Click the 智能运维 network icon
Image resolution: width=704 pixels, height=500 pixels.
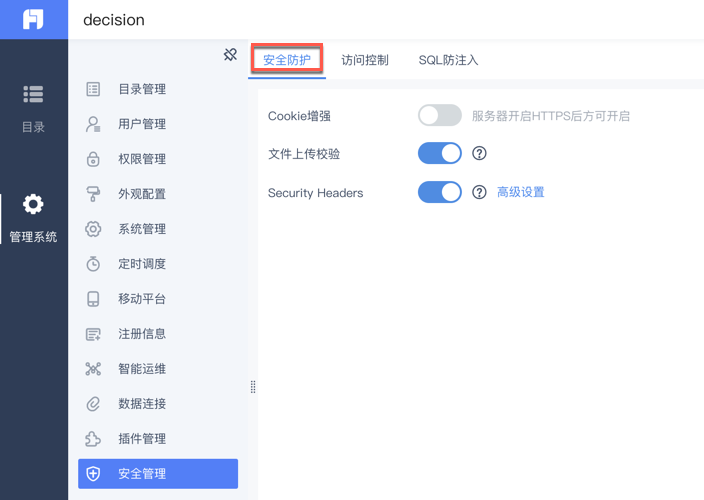93,369
